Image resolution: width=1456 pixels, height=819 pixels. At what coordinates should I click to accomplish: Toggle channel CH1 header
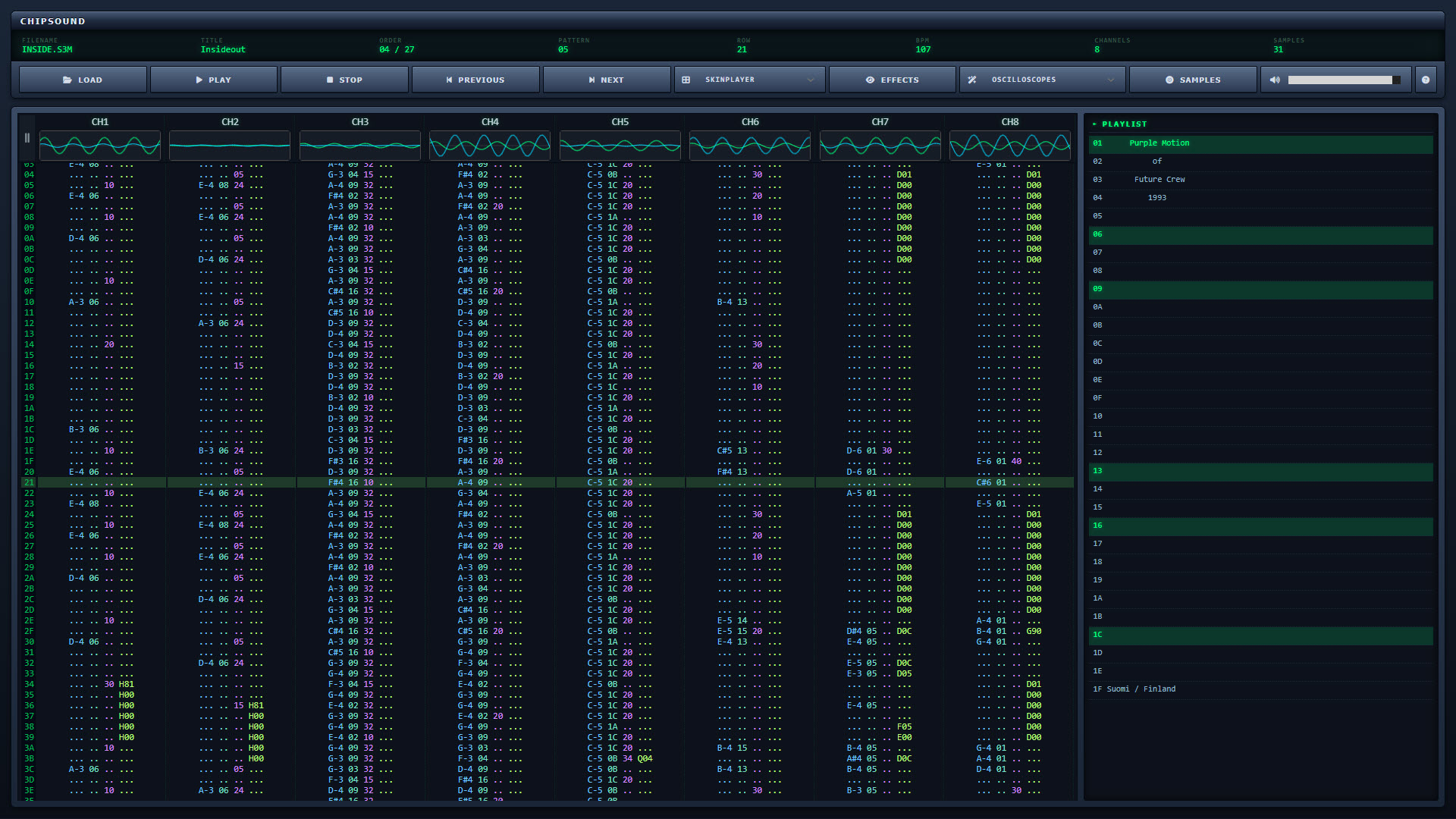[100, 121]
